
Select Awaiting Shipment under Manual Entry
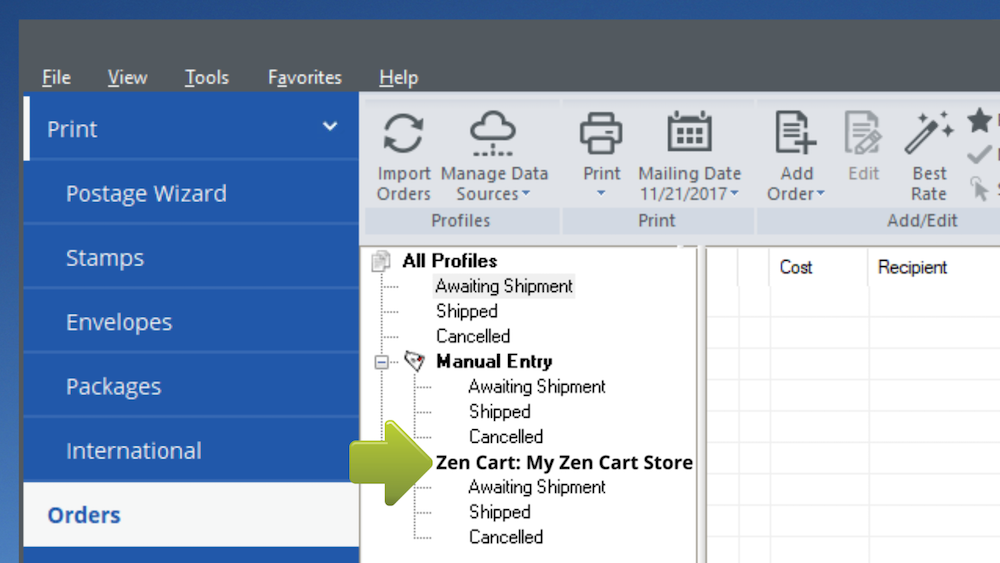pos(537,386)
